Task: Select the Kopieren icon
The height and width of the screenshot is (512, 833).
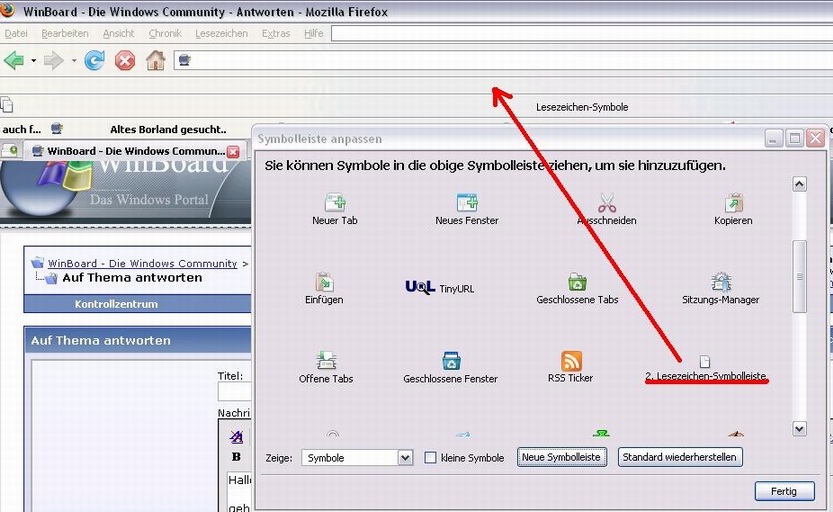Action: 734,202
